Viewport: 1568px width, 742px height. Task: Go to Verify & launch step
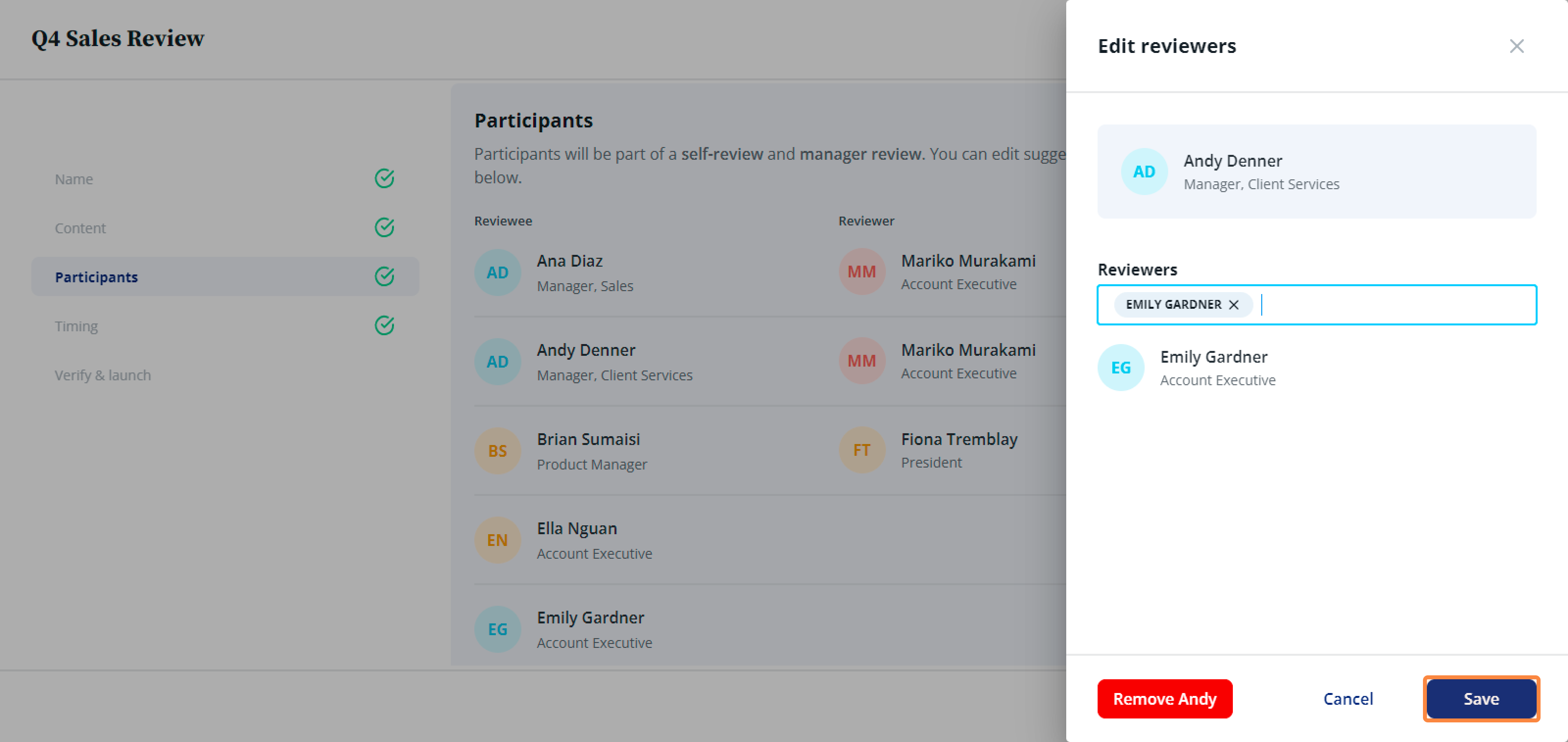(103, 375)
